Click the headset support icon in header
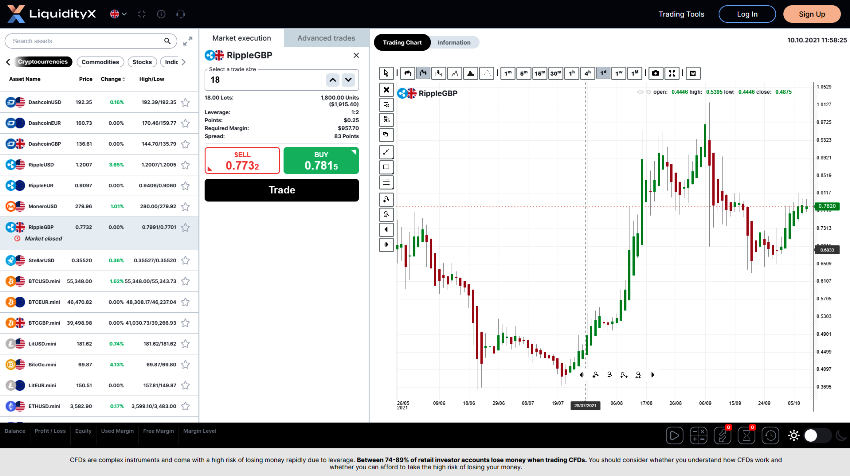The image size is (850, 476). point(181,14)
